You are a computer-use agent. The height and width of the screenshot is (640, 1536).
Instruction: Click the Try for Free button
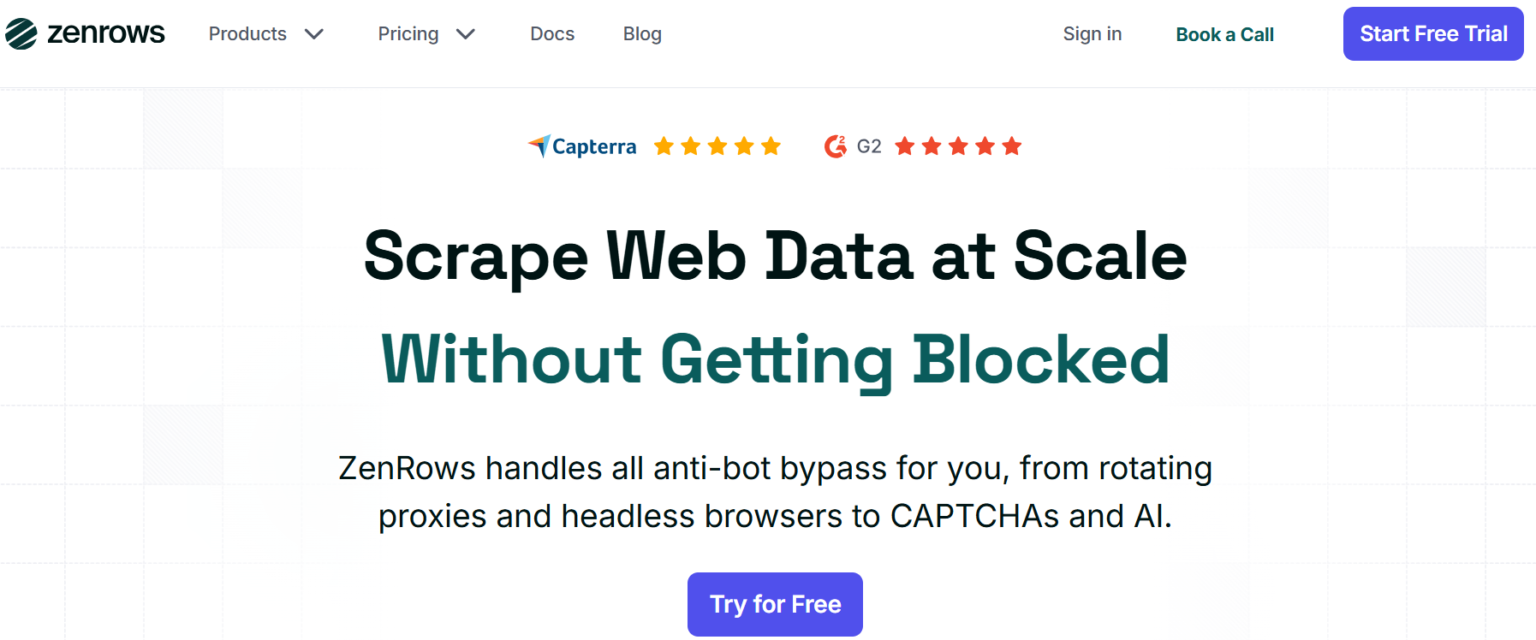(x=775, y=604)
